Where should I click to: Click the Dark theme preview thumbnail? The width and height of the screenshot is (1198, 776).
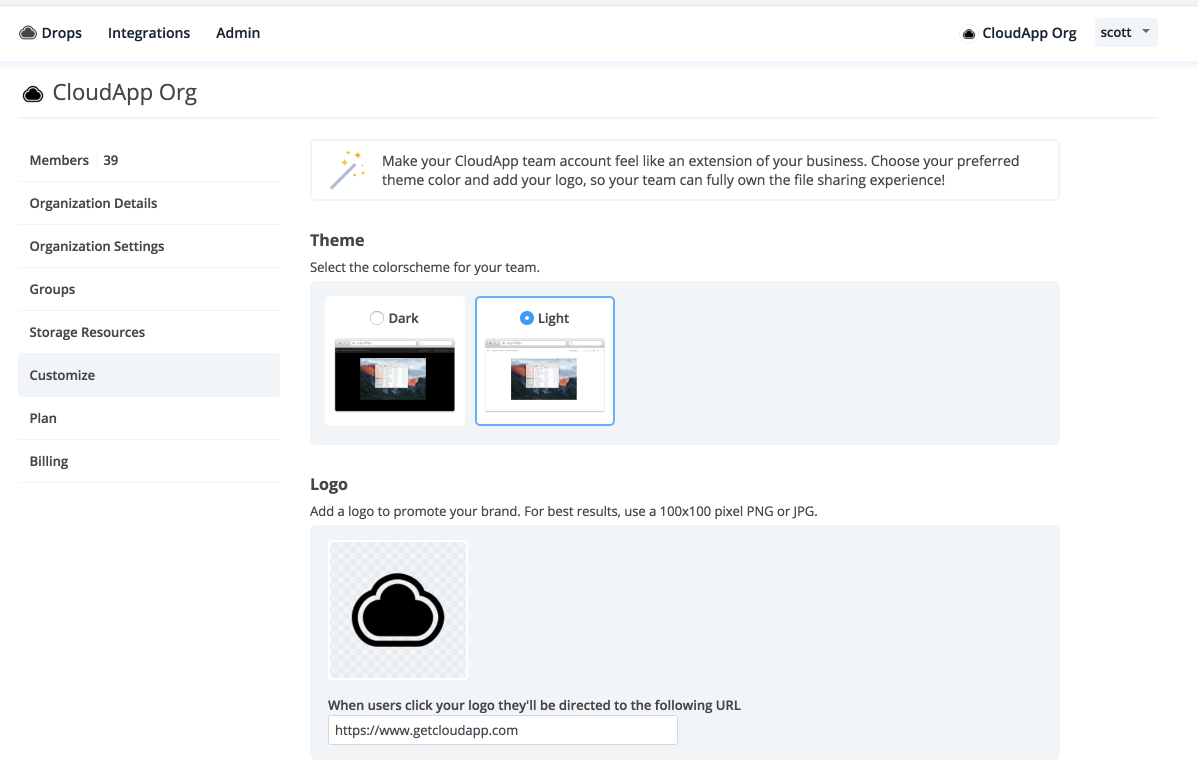coord(394,375)
